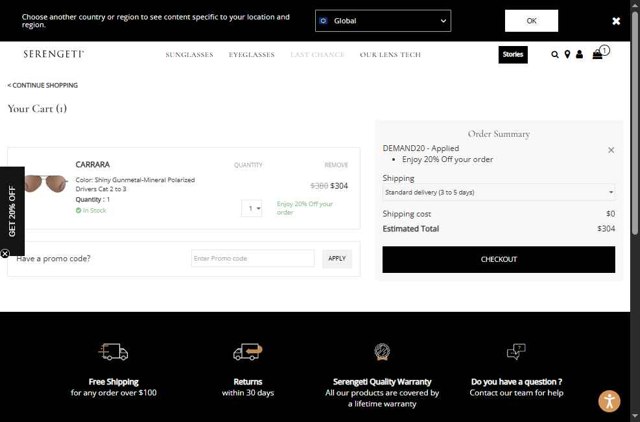Confirm country selection with OK
Screen dimensions: 640x422
point(531,21)
